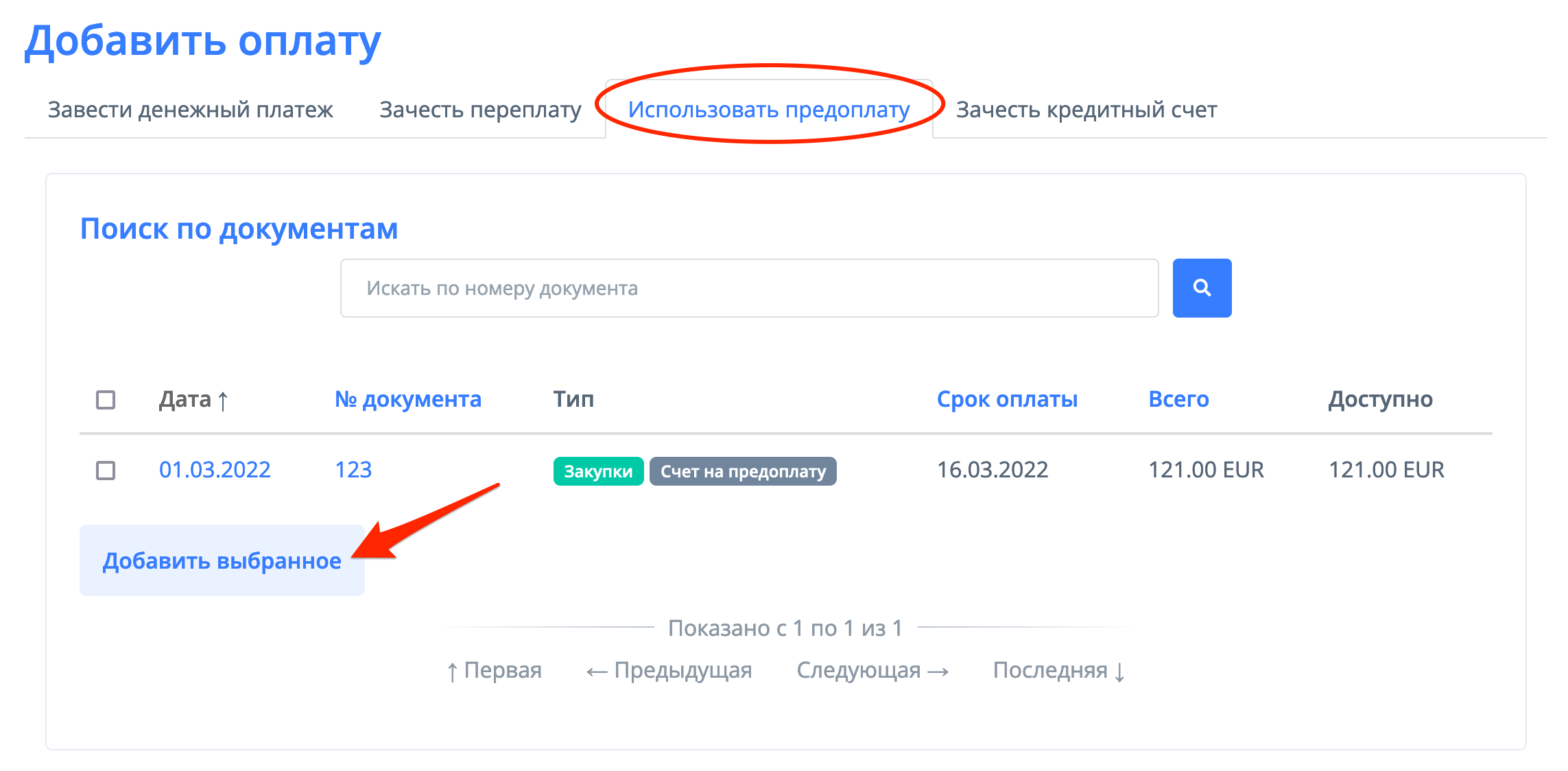Sort by Всего column header

point(1178,399)
